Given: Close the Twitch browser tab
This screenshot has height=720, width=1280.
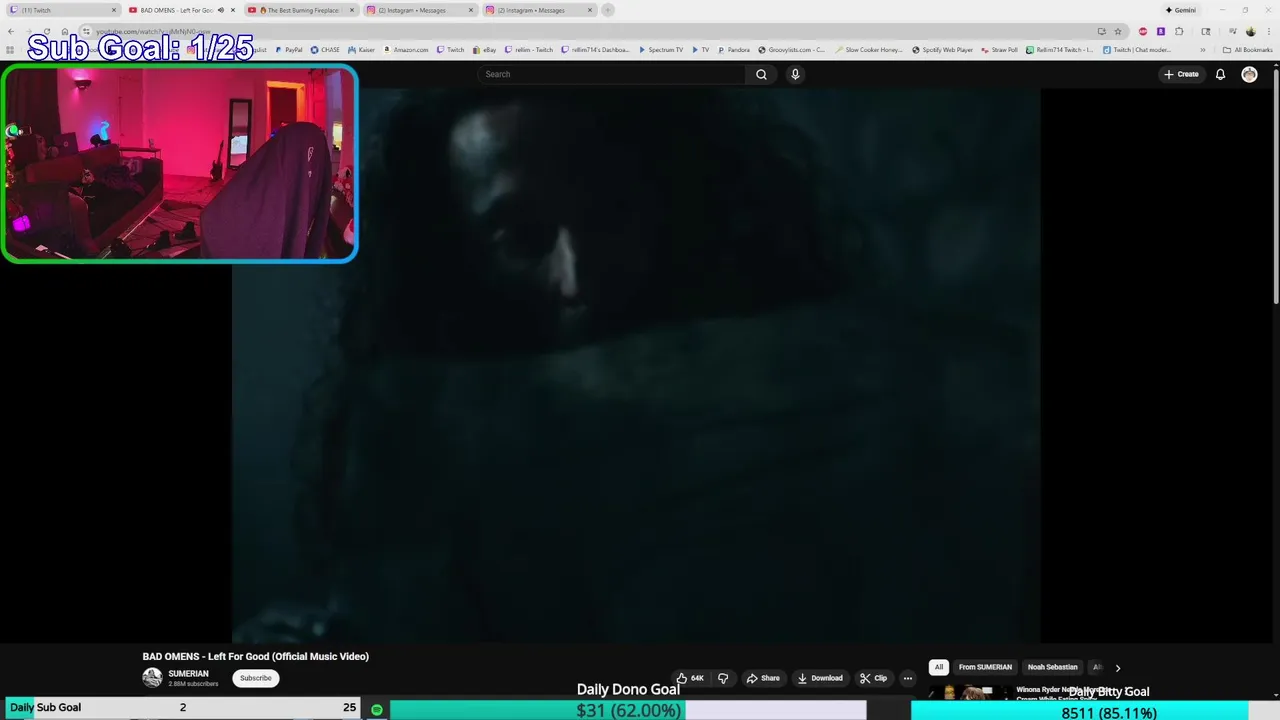Looking at the screenshot, I should pyautogui.click(x=114, y=10).
